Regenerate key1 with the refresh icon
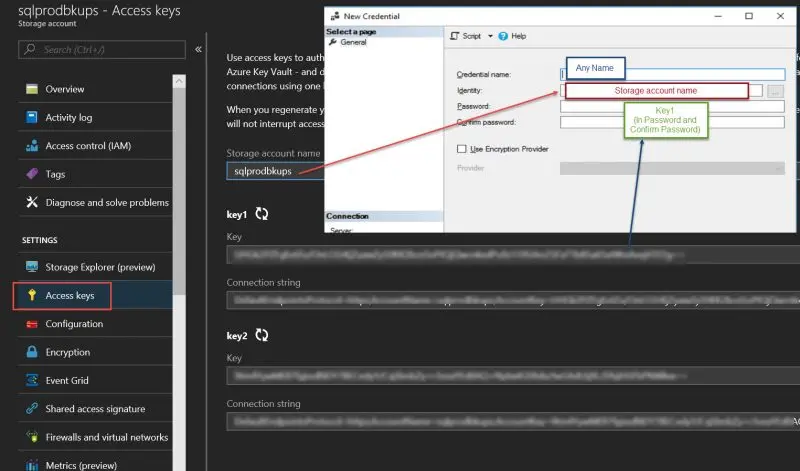800x471 pixels. (262, 214)
